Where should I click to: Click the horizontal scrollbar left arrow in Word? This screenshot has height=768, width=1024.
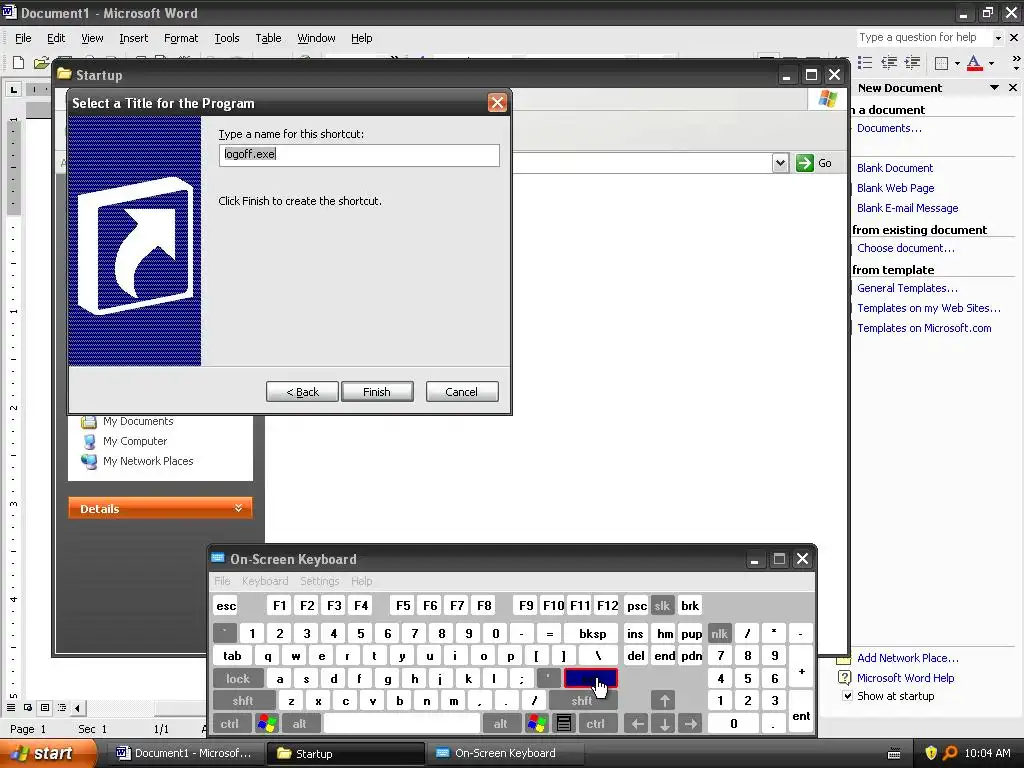pos(78,707)
